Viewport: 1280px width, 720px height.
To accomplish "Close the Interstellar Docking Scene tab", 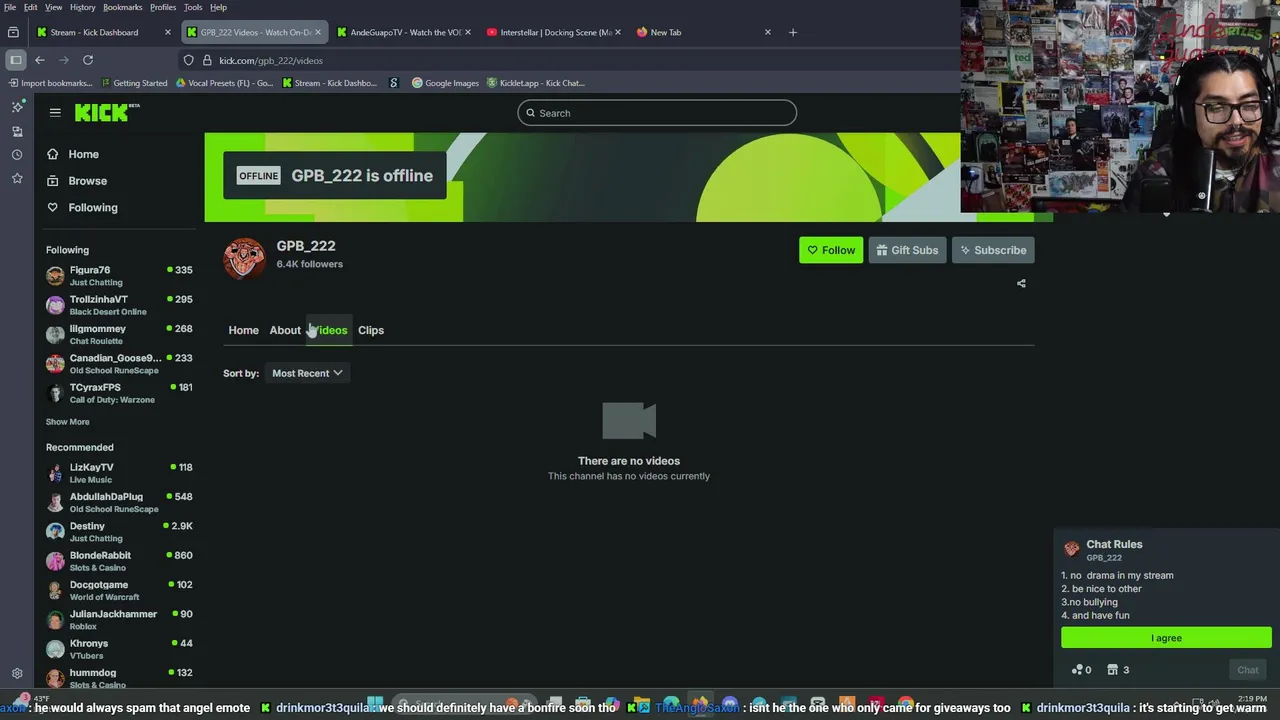I will (618, 32).
